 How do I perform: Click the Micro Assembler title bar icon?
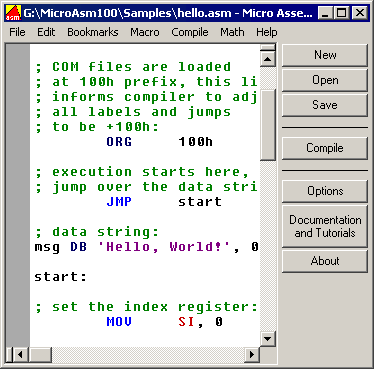coord(13,13)
